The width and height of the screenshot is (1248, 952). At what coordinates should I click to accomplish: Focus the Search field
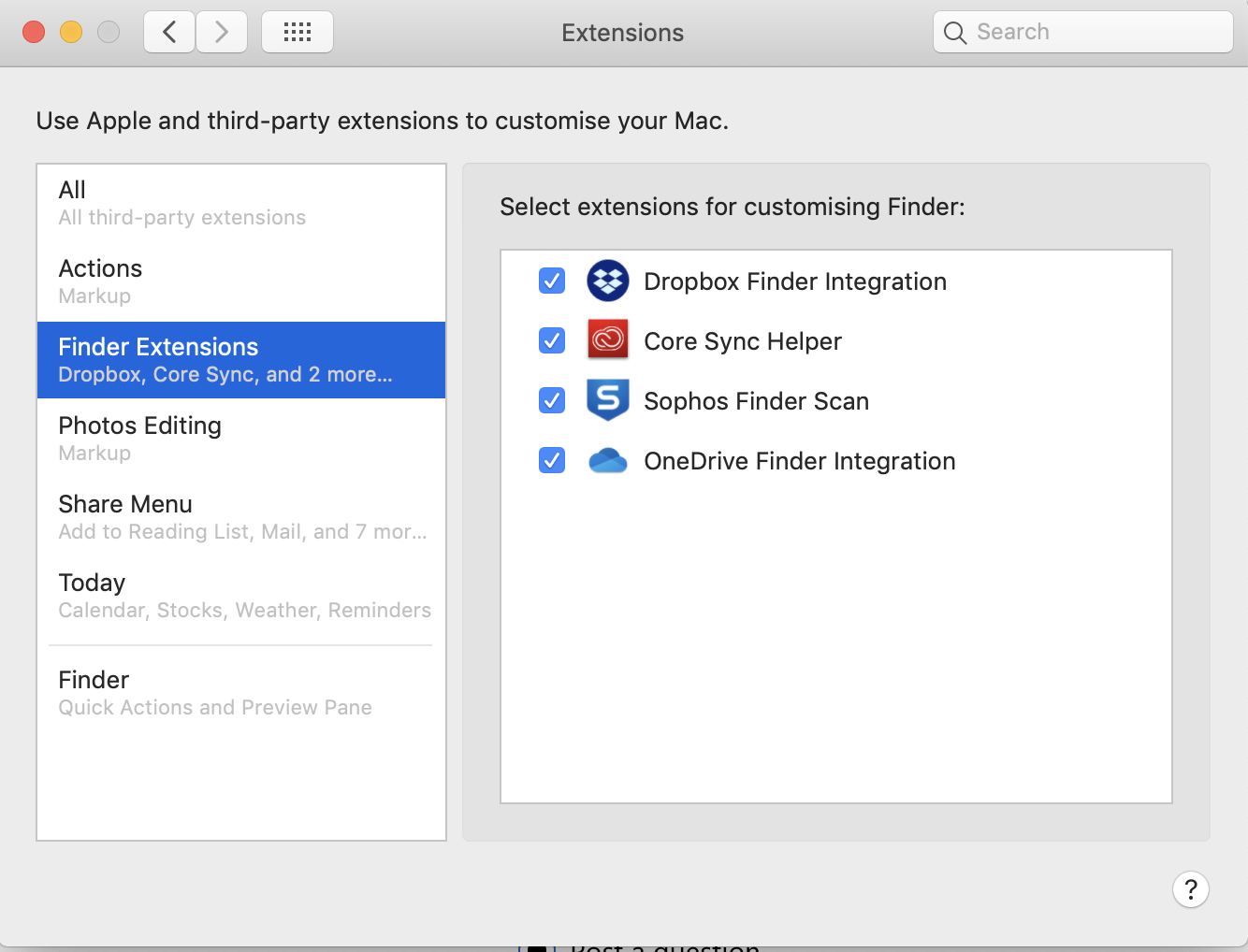pyautogui.click(x=1083, y=32)
